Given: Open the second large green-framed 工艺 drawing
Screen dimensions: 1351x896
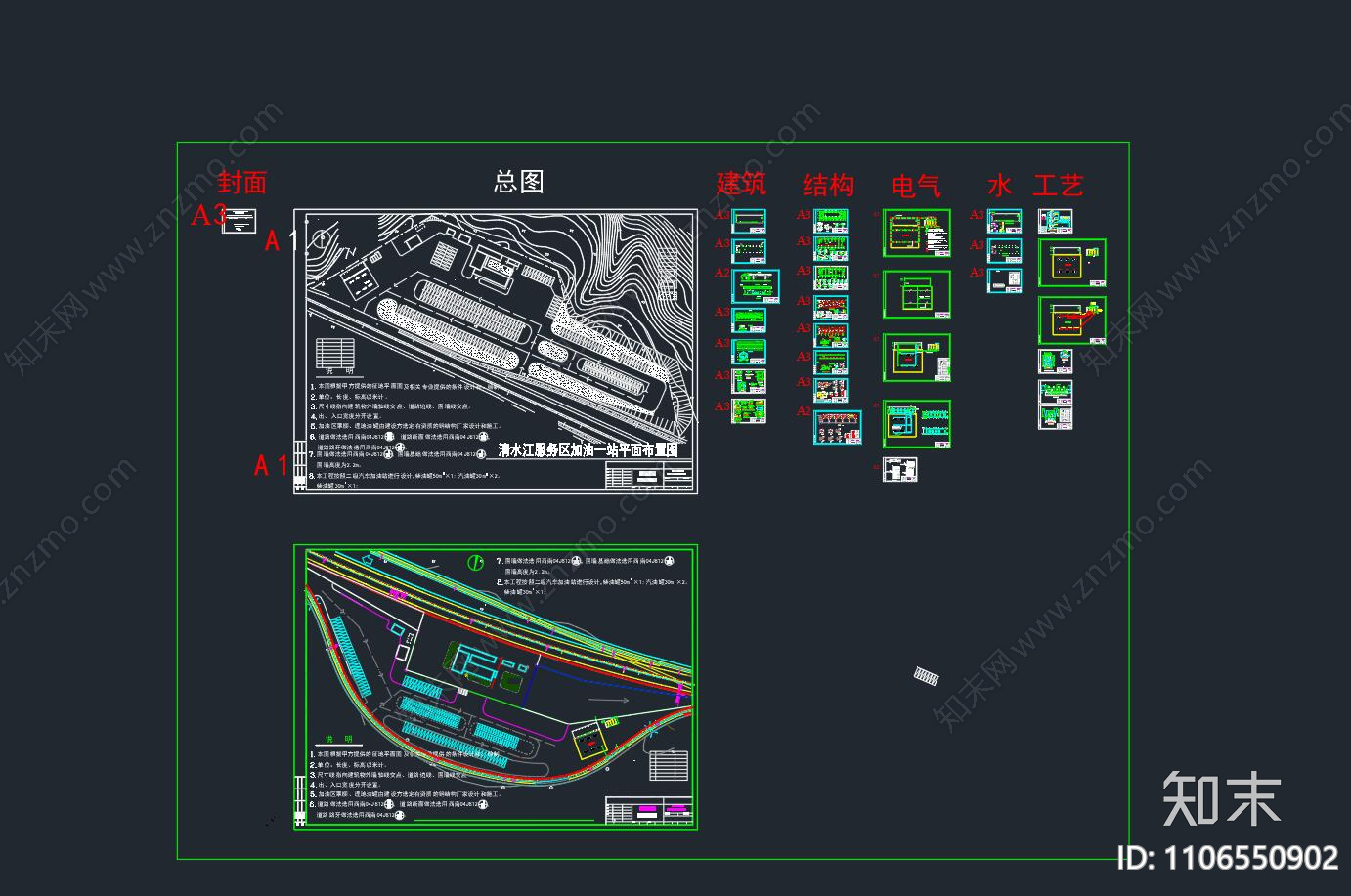Looking at the screenshot, I should [1072, 320].
